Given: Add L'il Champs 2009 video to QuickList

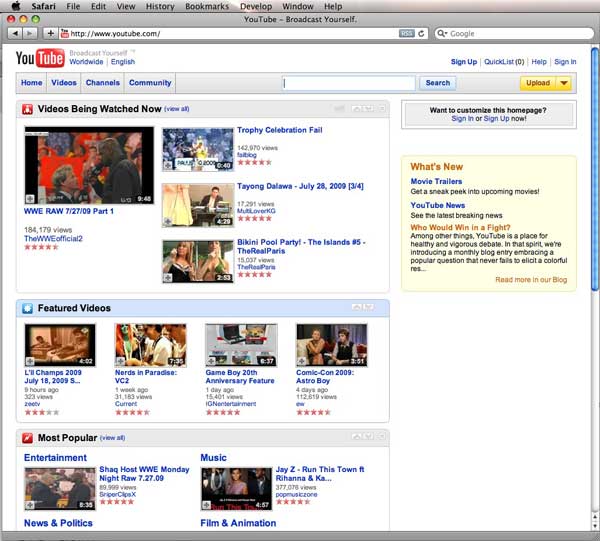Looking at the screenshot, I should tap(30, 361).
